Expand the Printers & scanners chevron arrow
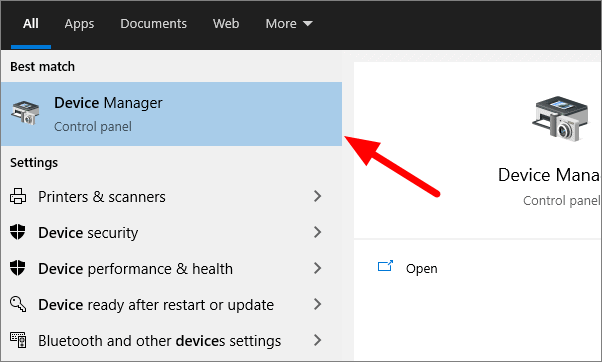Screen dimensions: 602x362 318,196
